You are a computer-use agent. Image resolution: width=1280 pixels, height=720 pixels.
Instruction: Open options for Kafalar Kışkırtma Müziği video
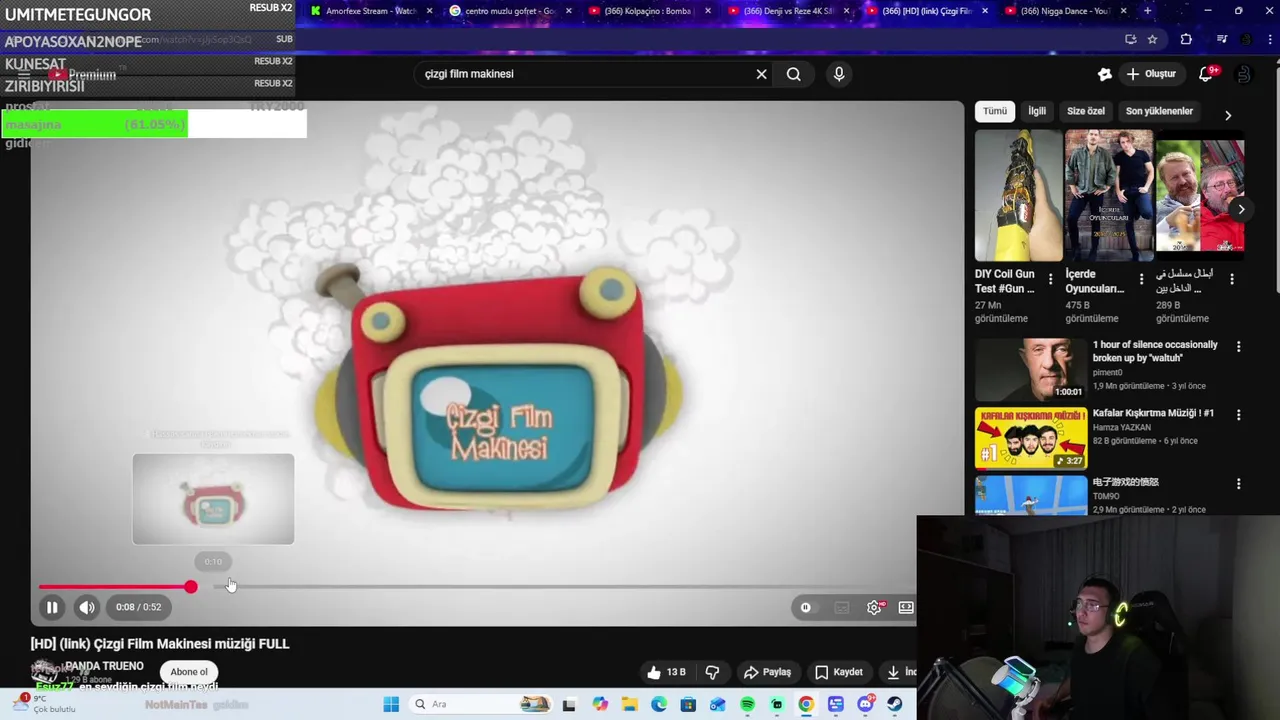[x=1238, y=415]
